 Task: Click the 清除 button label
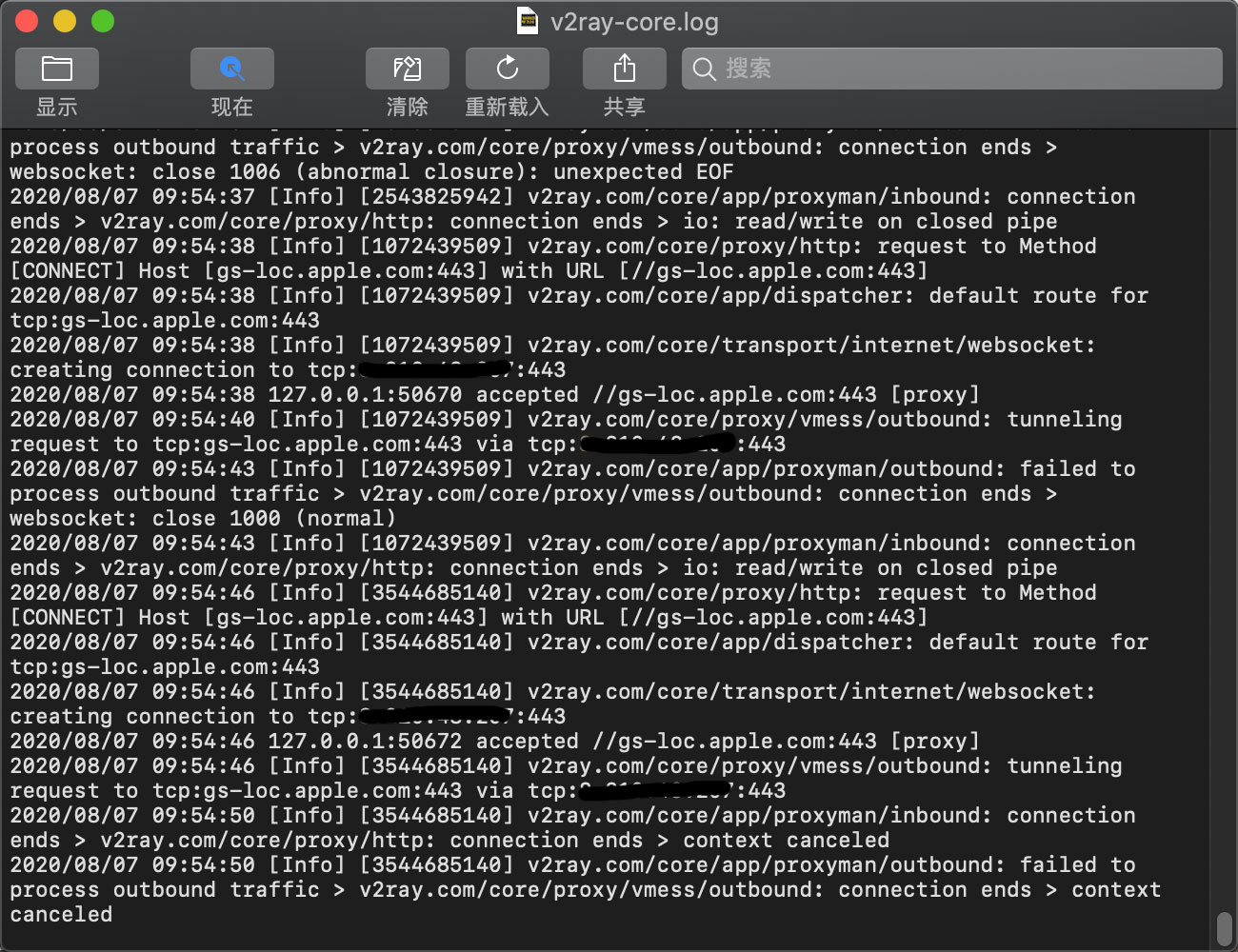407,107
